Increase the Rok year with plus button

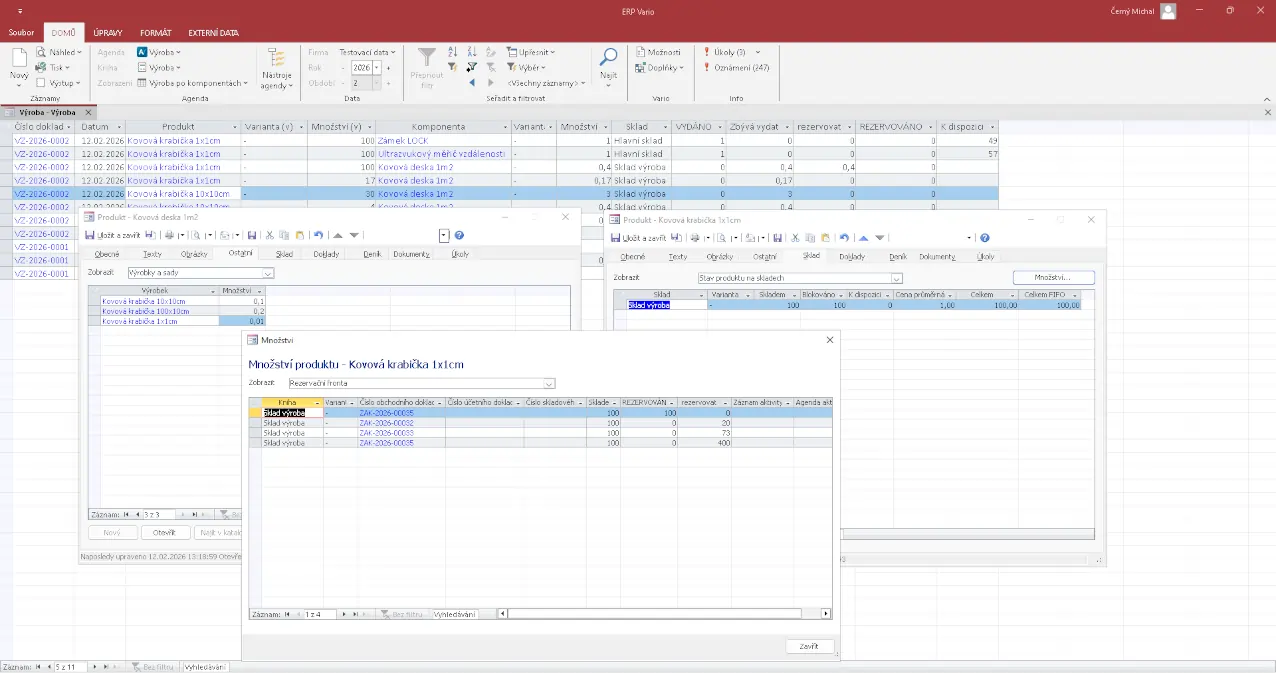click(x=388, y=67)
